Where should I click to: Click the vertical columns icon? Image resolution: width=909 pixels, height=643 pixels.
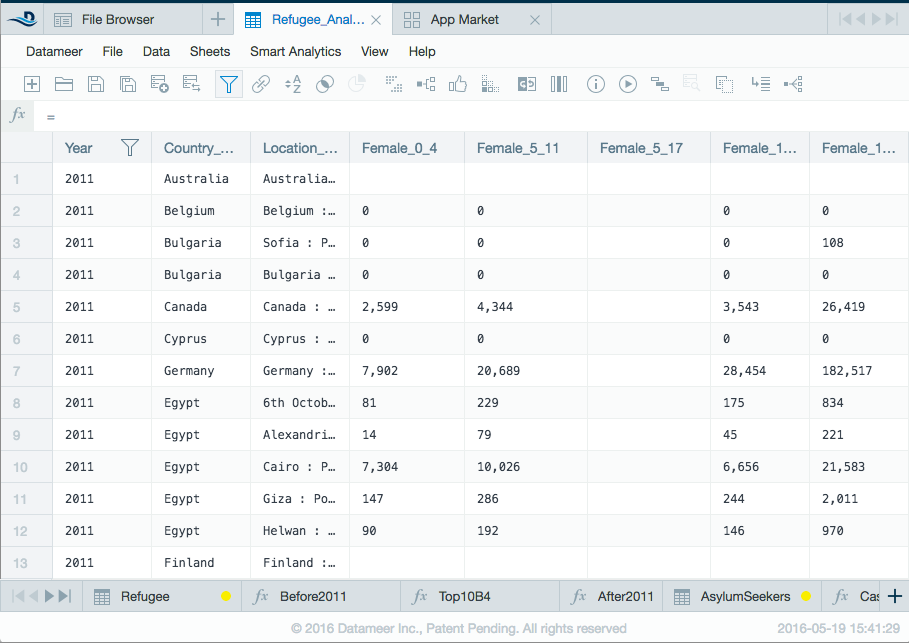coord(559,84)
